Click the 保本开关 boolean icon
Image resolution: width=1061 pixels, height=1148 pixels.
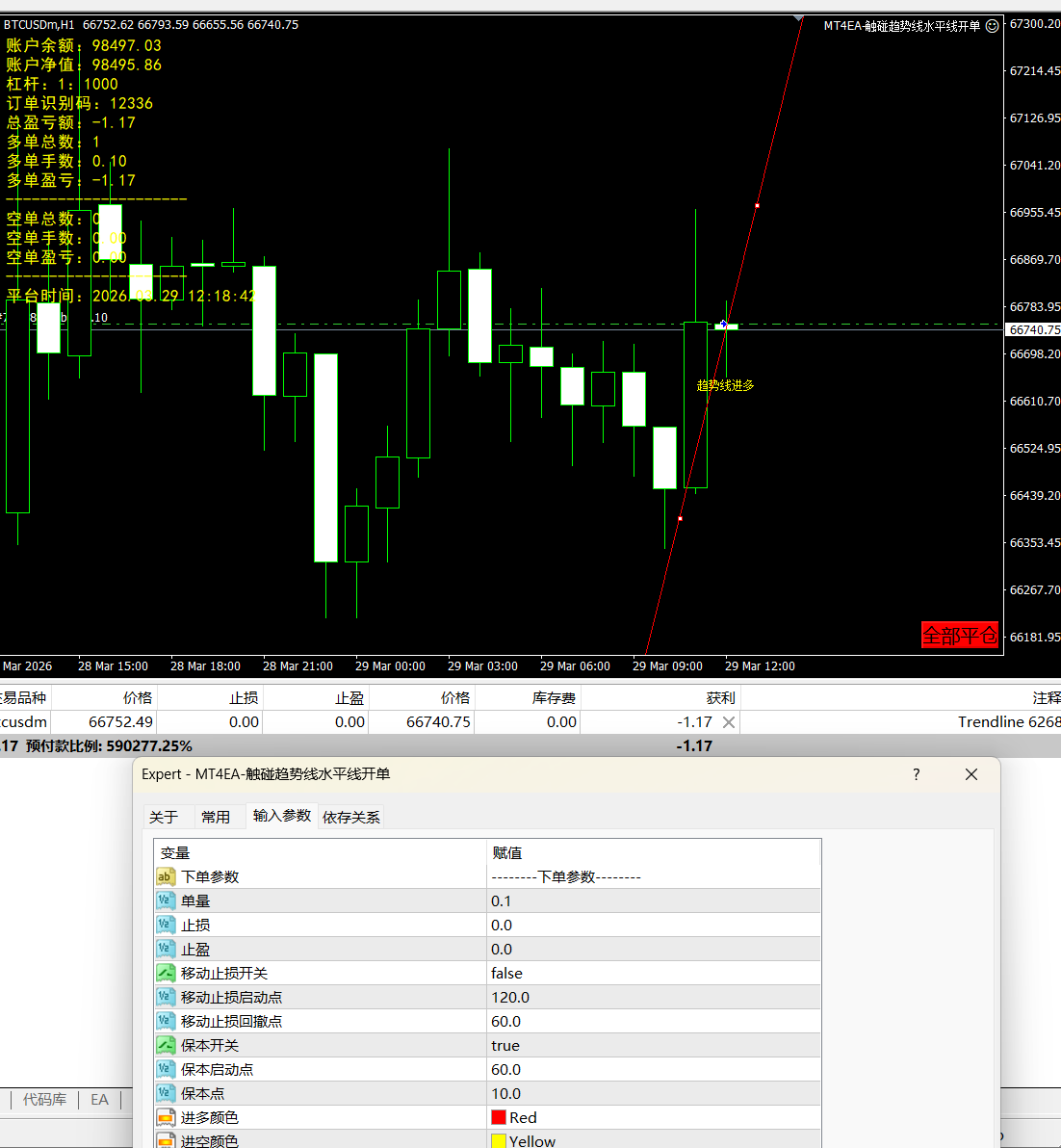166,1046
